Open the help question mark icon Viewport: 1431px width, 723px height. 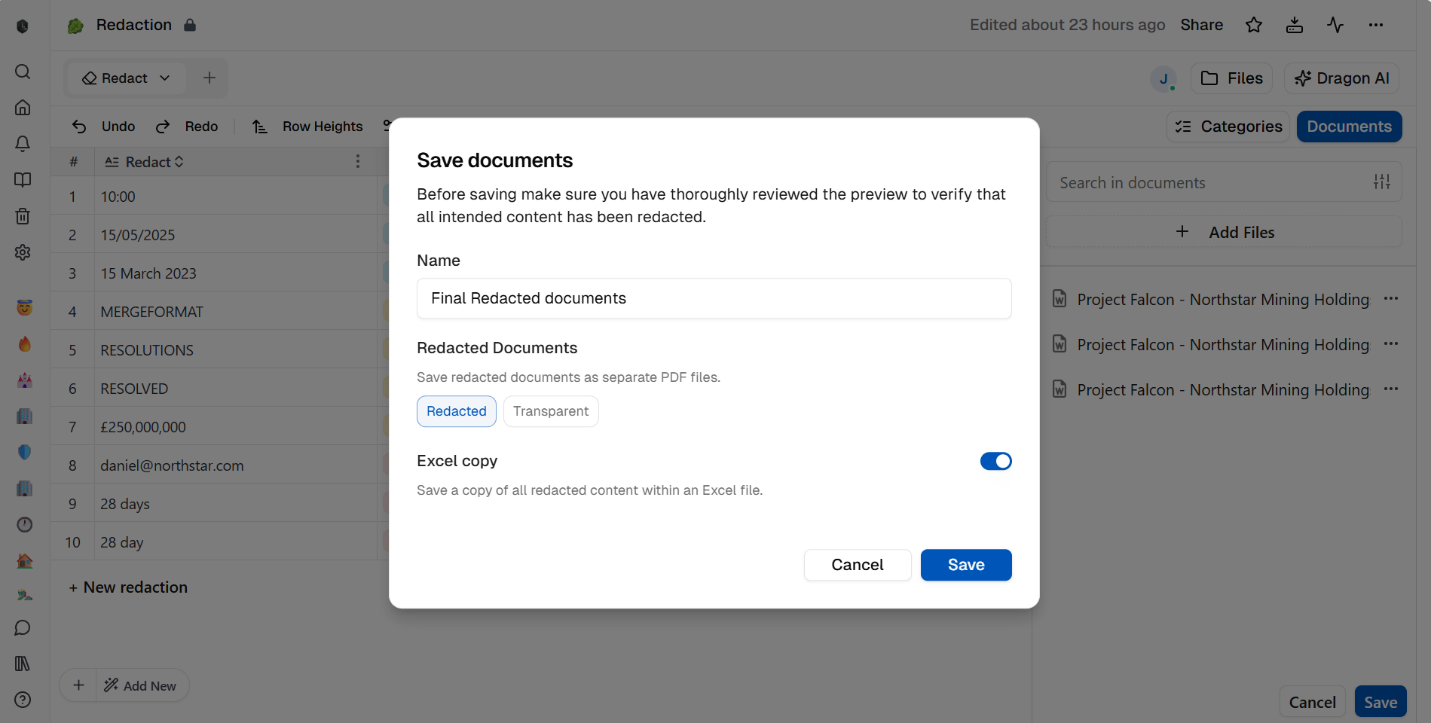(x=23, y=700)
